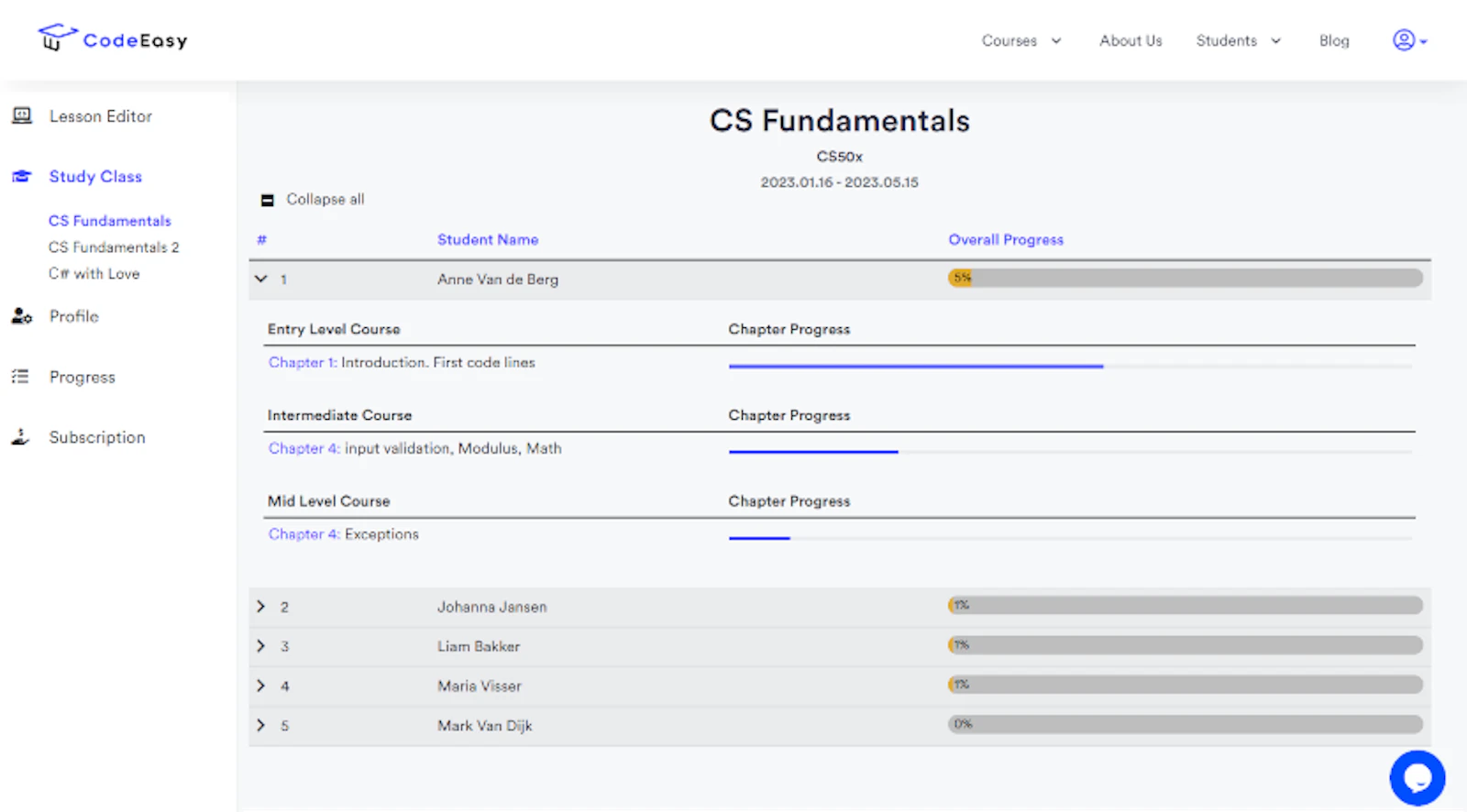Open the chat bubble widget
The image size is (1467, 812).
1417,778
